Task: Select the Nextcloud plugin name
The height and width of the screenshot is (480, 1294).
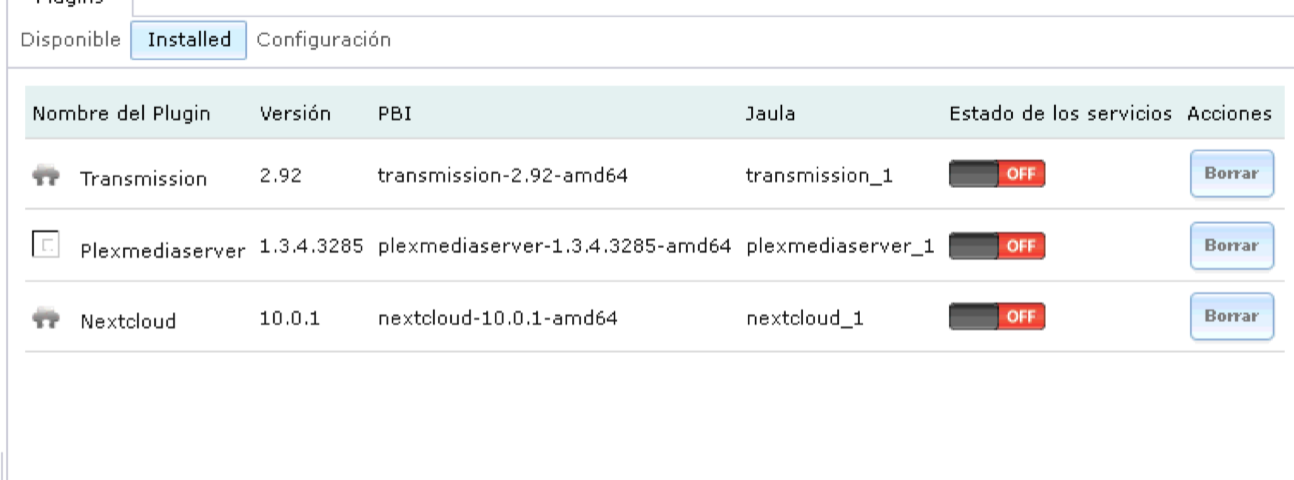Action: [x=128, y=321]
